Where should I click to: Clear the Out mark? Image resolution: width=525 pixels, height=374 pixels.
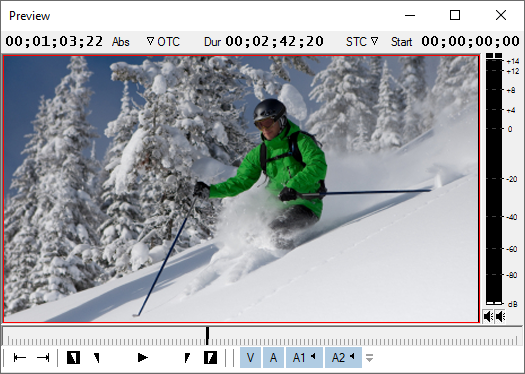pos(187,358)
